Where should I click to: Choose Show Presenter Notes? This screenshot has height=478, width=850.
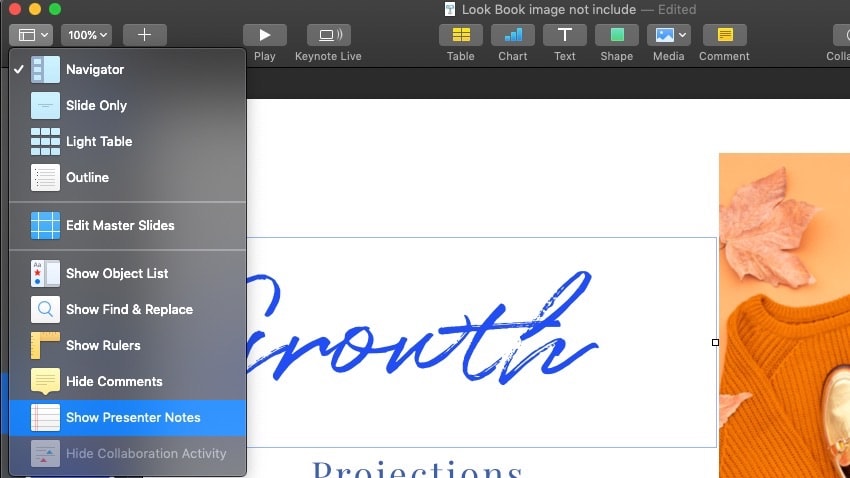[x=128, y=417]
